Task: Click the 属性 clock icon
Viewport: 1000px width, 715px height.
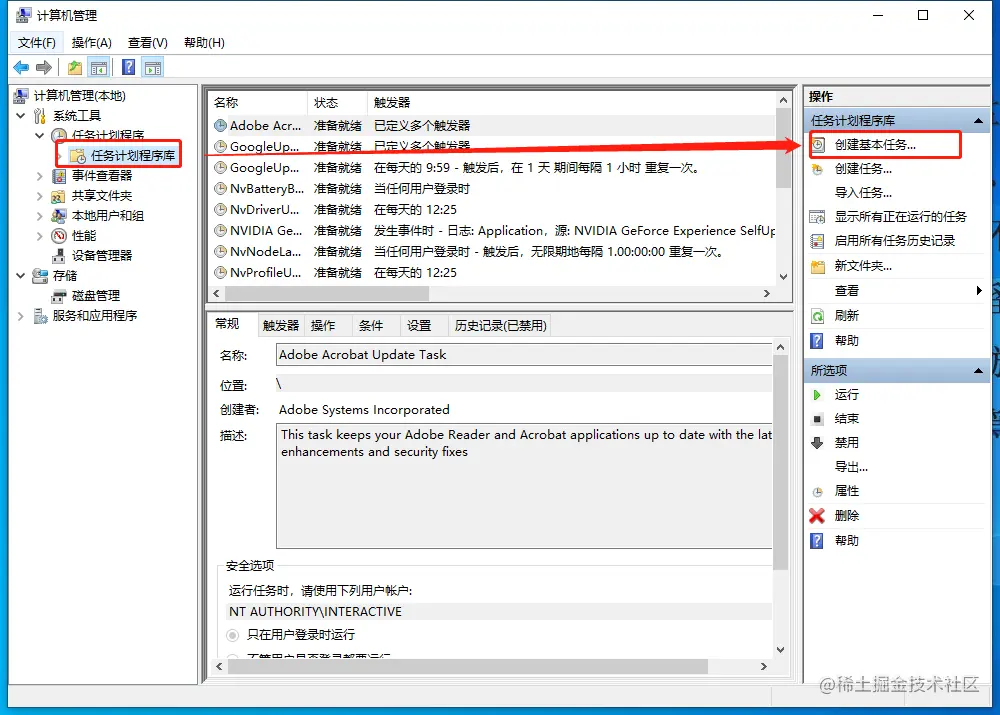Action: click(817, 492)
